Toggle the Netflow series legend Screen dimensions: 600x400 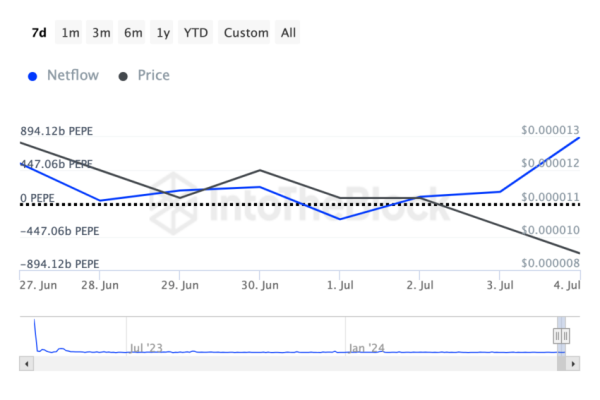(72, 75)
